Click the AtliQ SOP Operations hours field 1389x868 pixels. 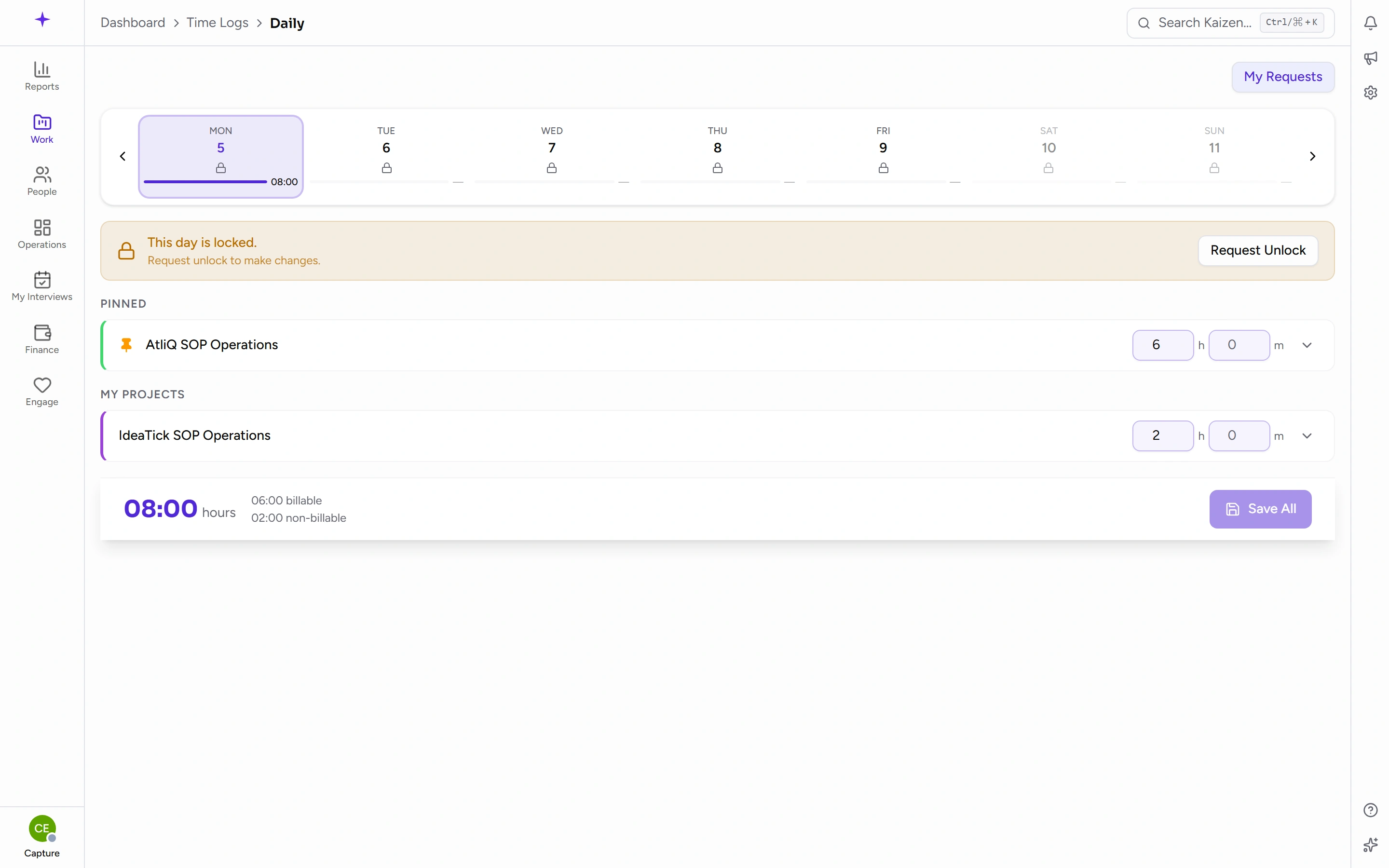(1162, 345)
